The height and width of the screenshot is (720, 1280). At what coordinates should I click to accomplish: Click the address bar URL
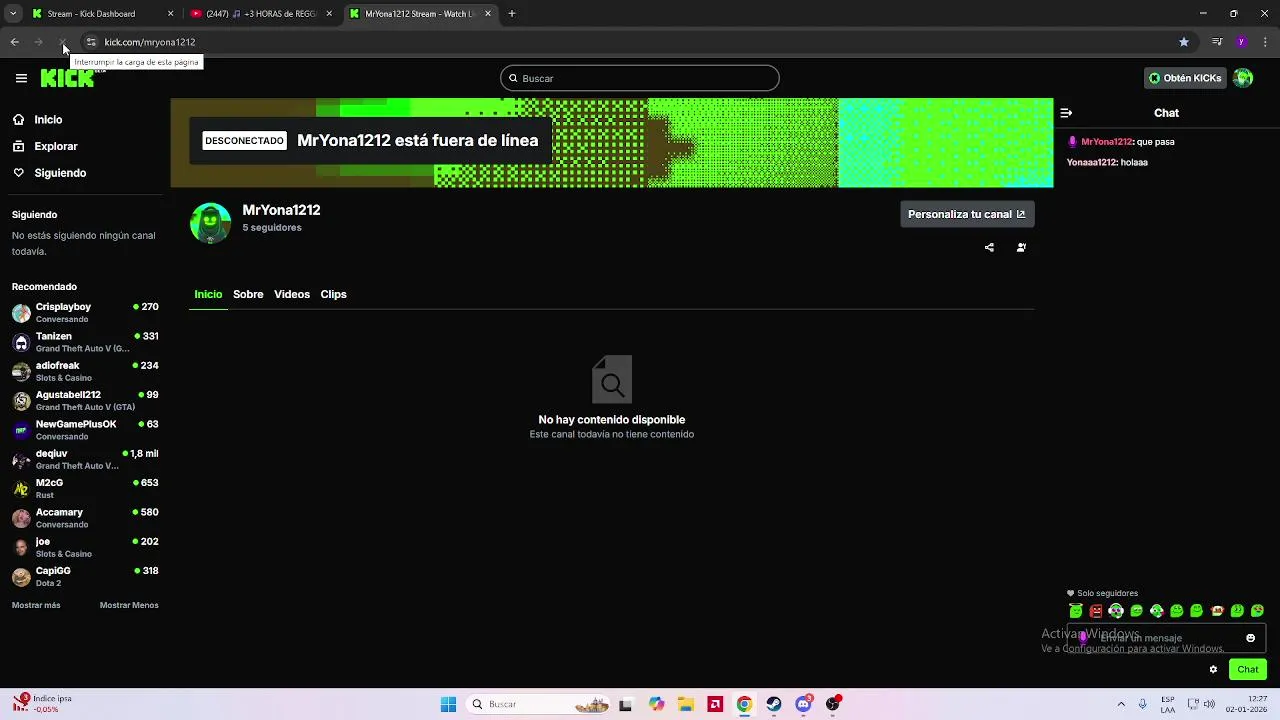[x=150, y=42]
